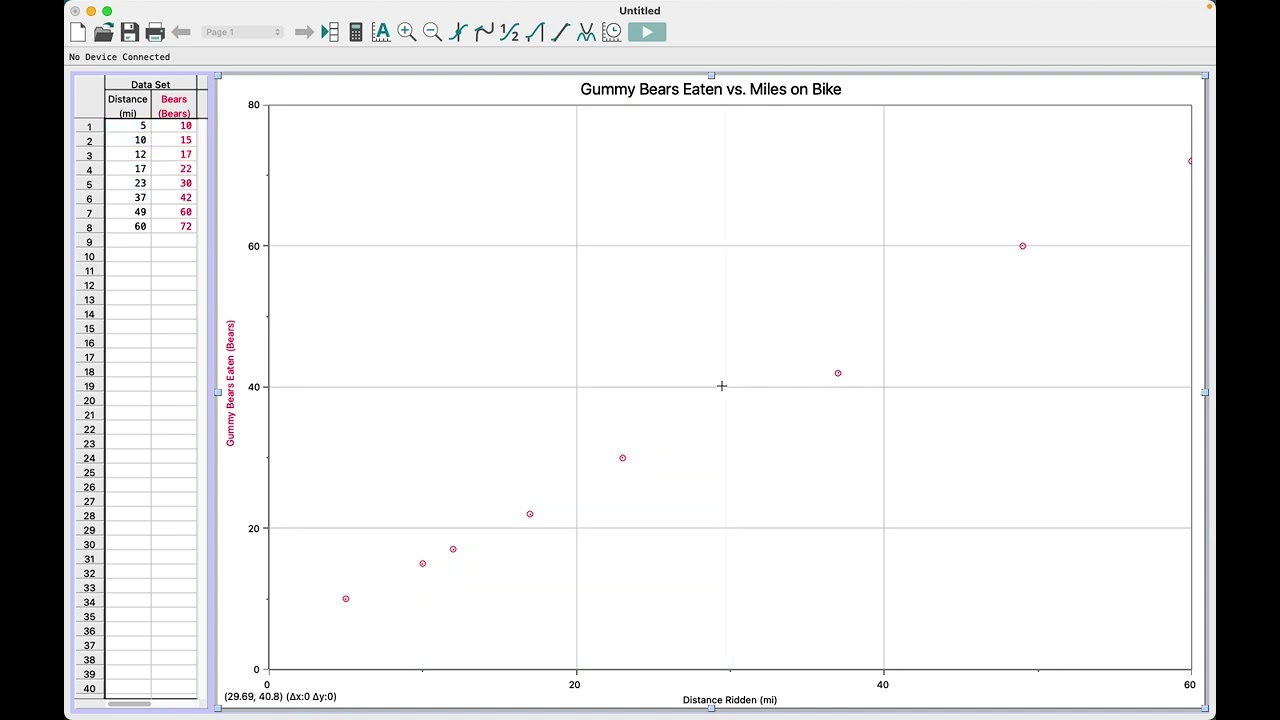The width and height of the screenshot is (1280, 720).
Task: Zoom out of the graph
Action: 432,33
